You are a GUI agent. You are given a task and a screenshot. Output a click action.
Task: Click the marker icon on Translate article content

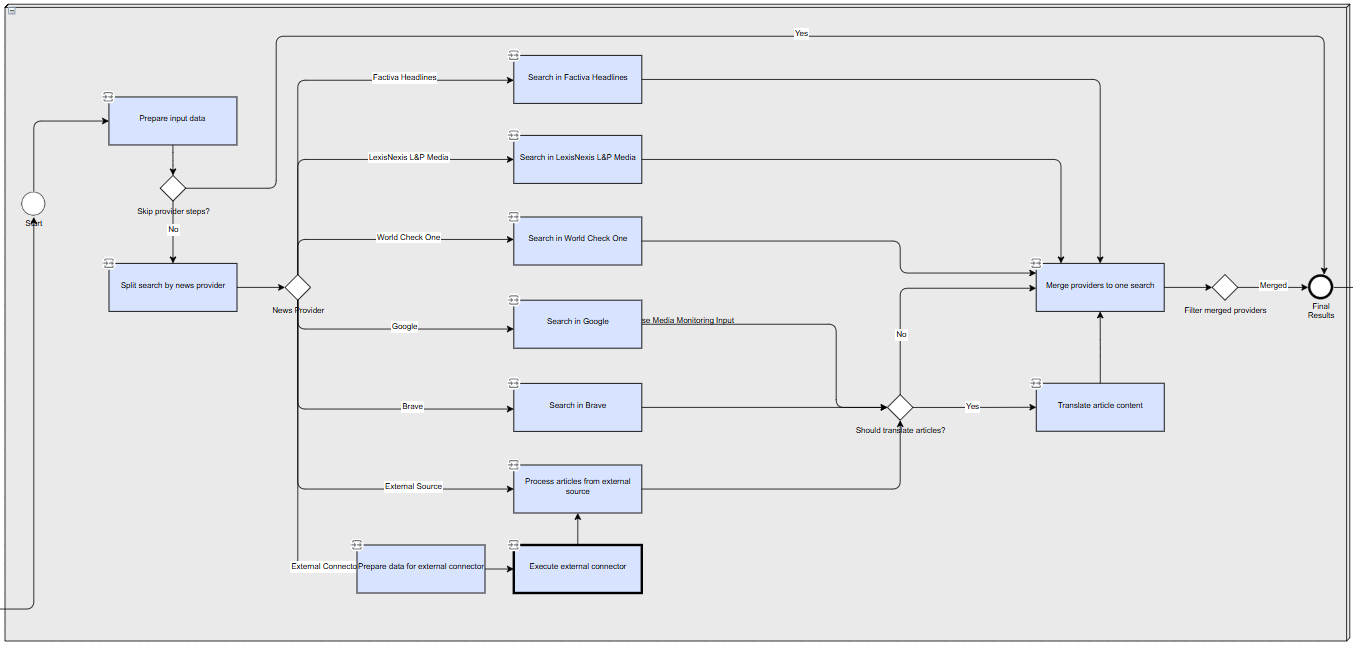click(1036, 382)
